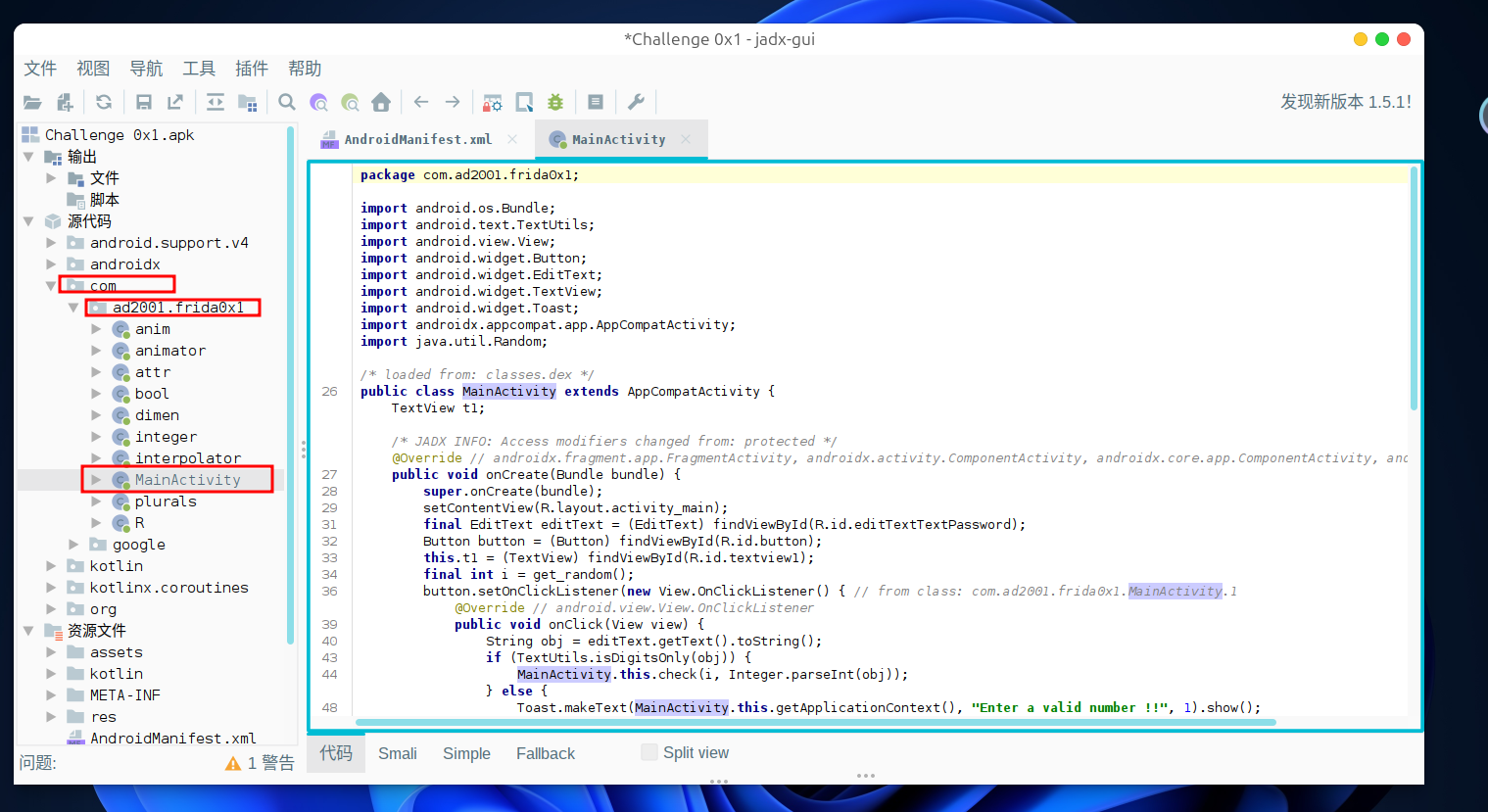1488x812 pixels.
Task: Expand the kotlinx.coroutines package node
Action: [x=51, y=588]
